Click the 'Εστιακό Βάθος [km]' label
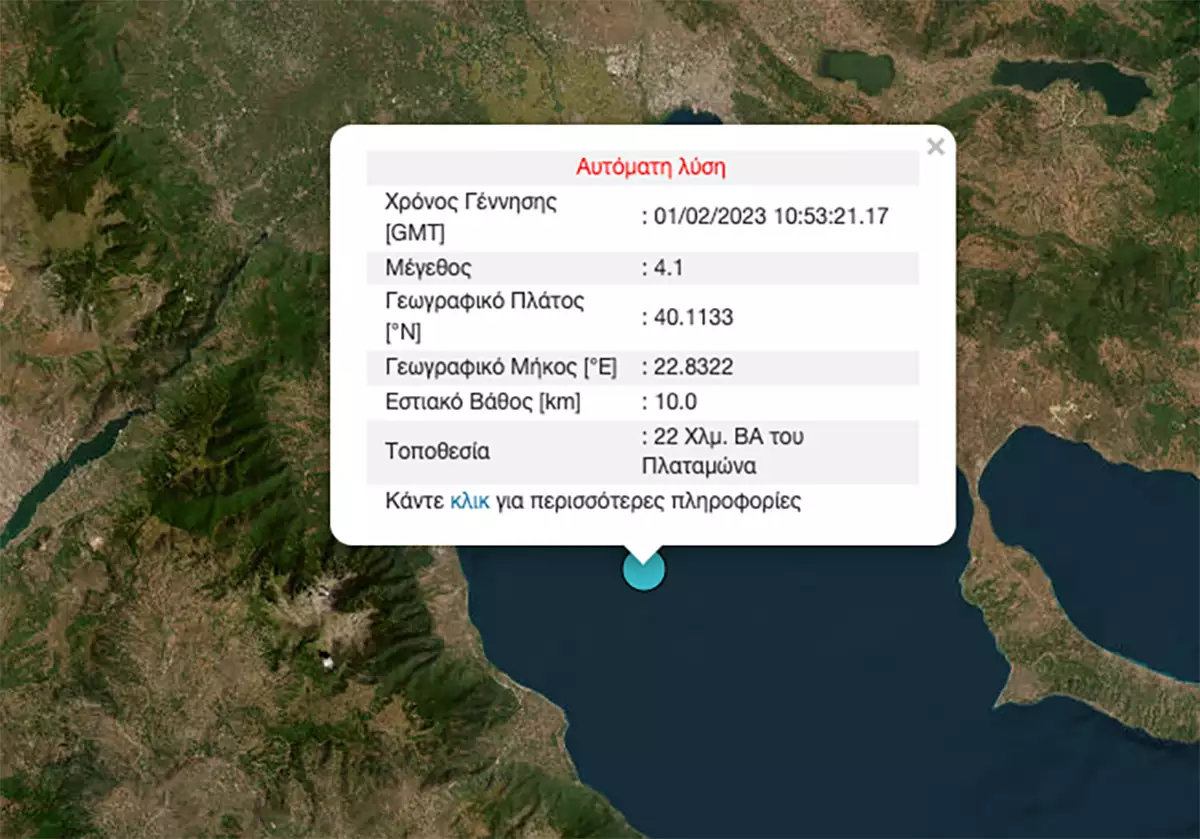The width and height of the screenshot is (1200, 839). click(x=482, y=402)
